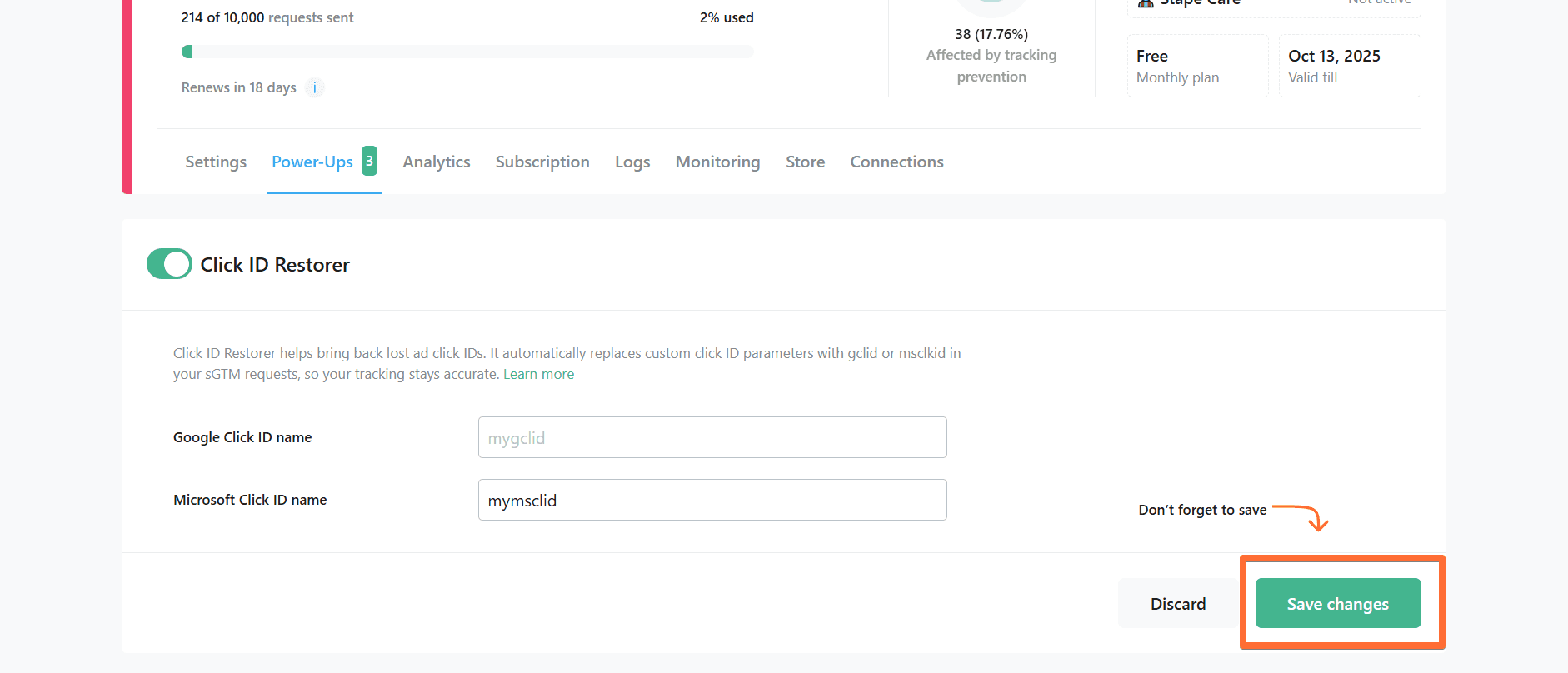Click the info icon beside Renews in 18 days
Viewport: 1568px width, 673px height.
(315, 87)
